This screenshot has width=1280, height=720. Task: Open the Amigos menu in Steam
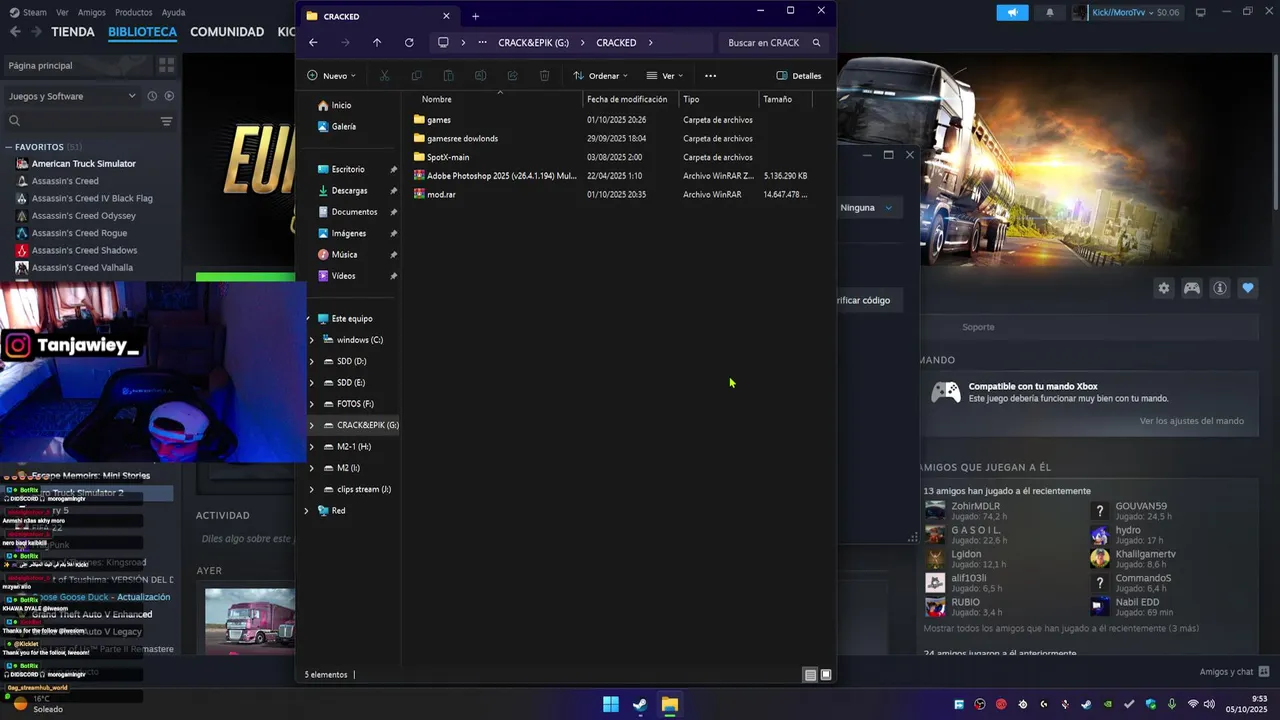[92, 12]
